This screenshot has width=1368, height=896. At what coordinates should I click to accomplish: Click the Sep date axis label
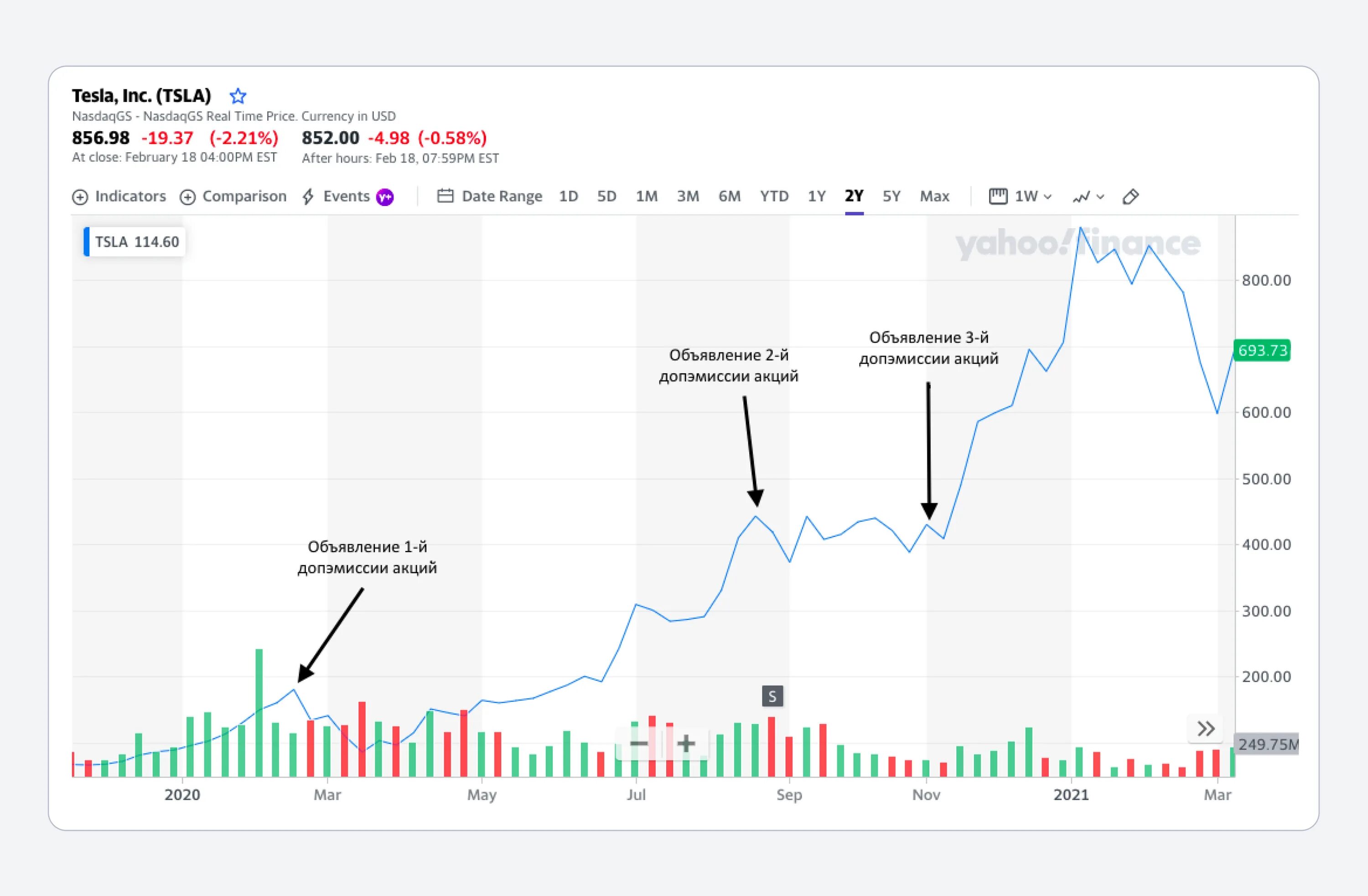[789, 795]
